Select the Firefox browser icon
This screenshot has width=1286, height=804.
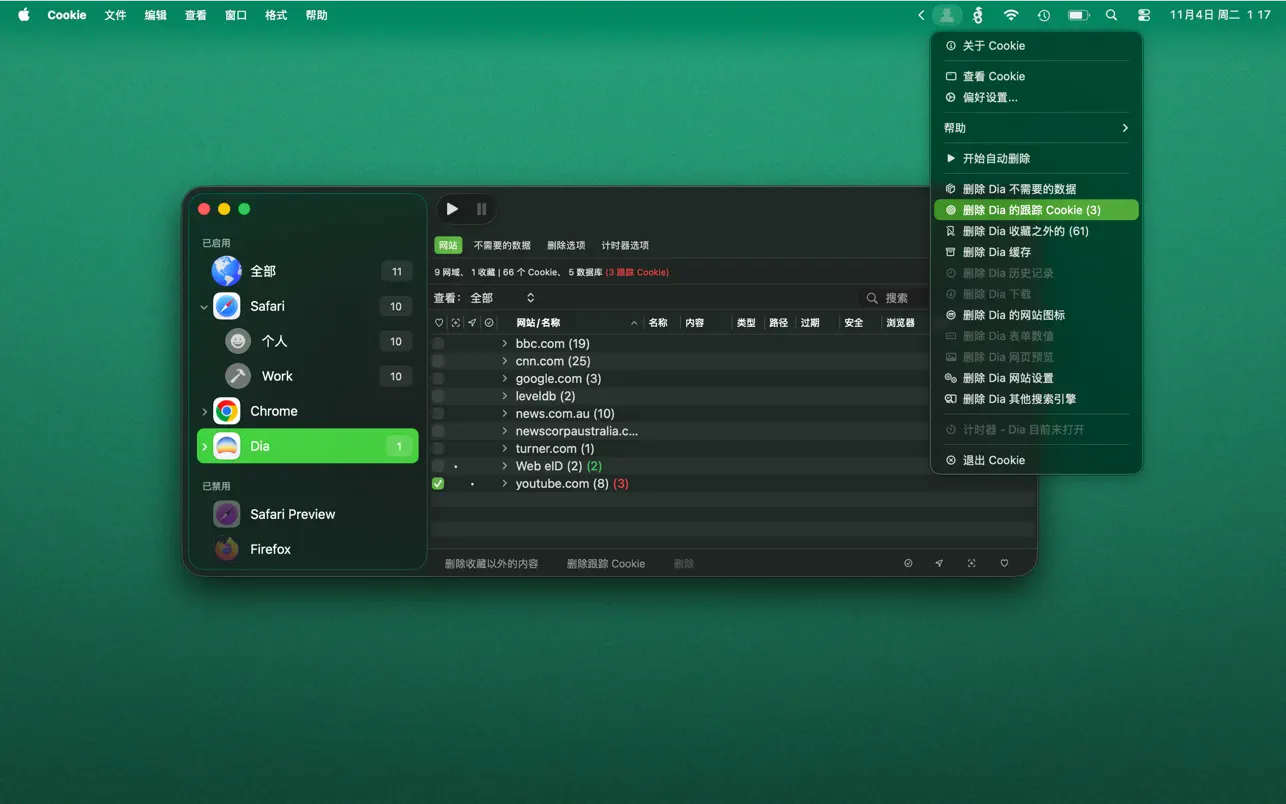click(x=227, y=549)
